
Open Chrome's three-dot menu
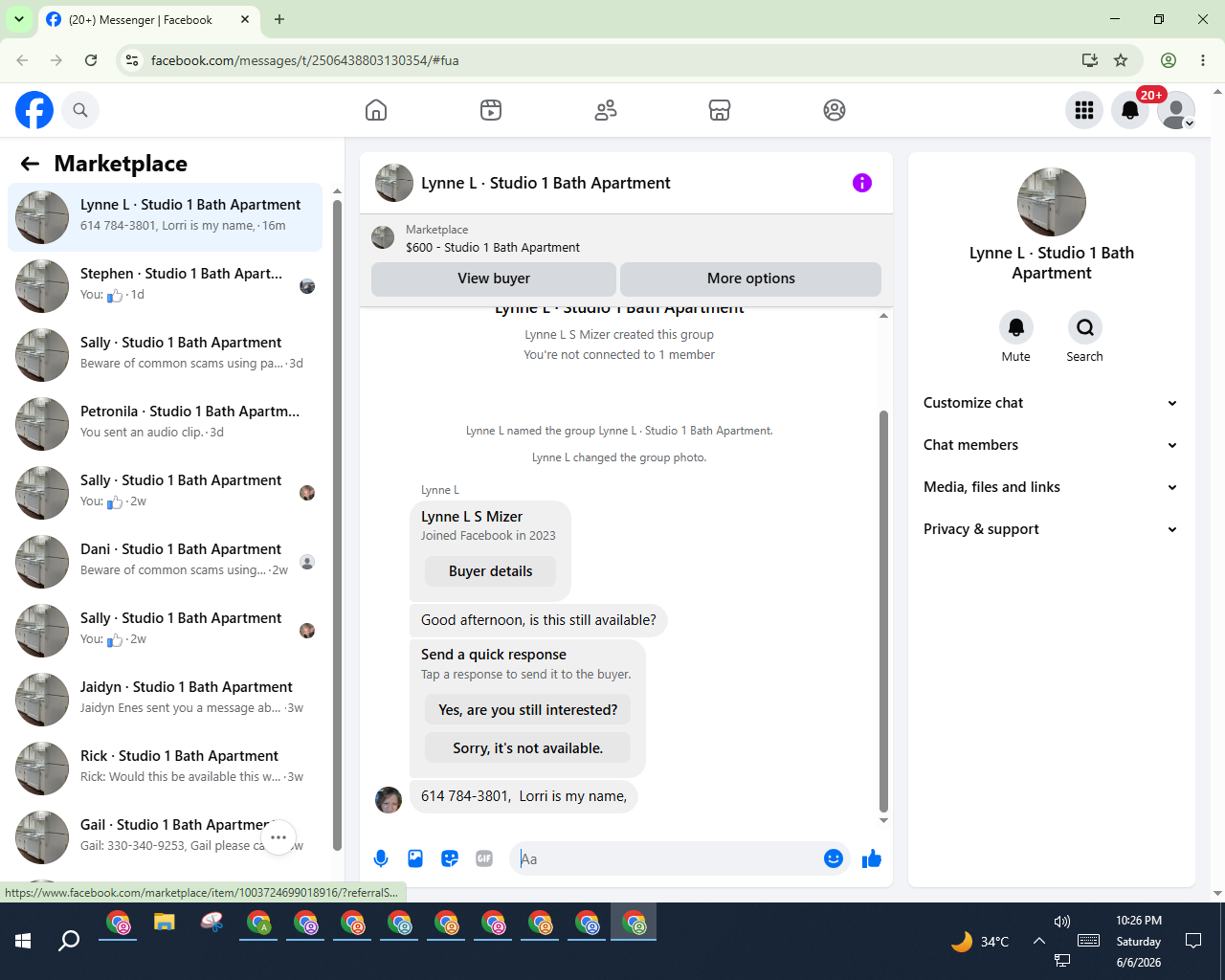[1203, 60]
